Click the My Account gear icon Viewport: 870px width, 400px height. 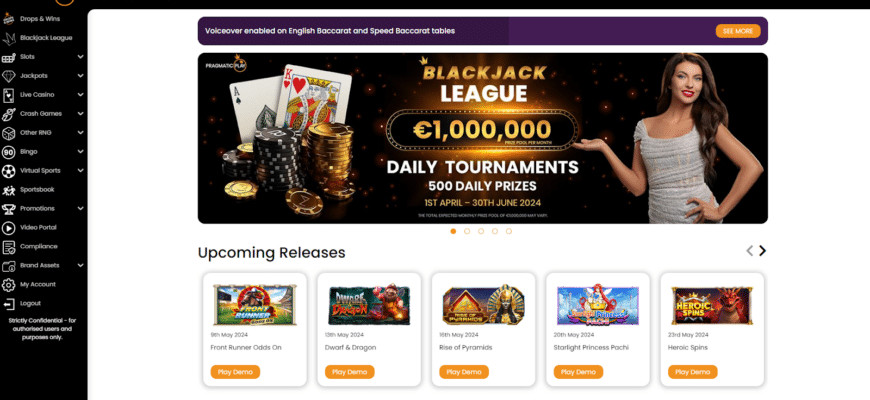8,285
